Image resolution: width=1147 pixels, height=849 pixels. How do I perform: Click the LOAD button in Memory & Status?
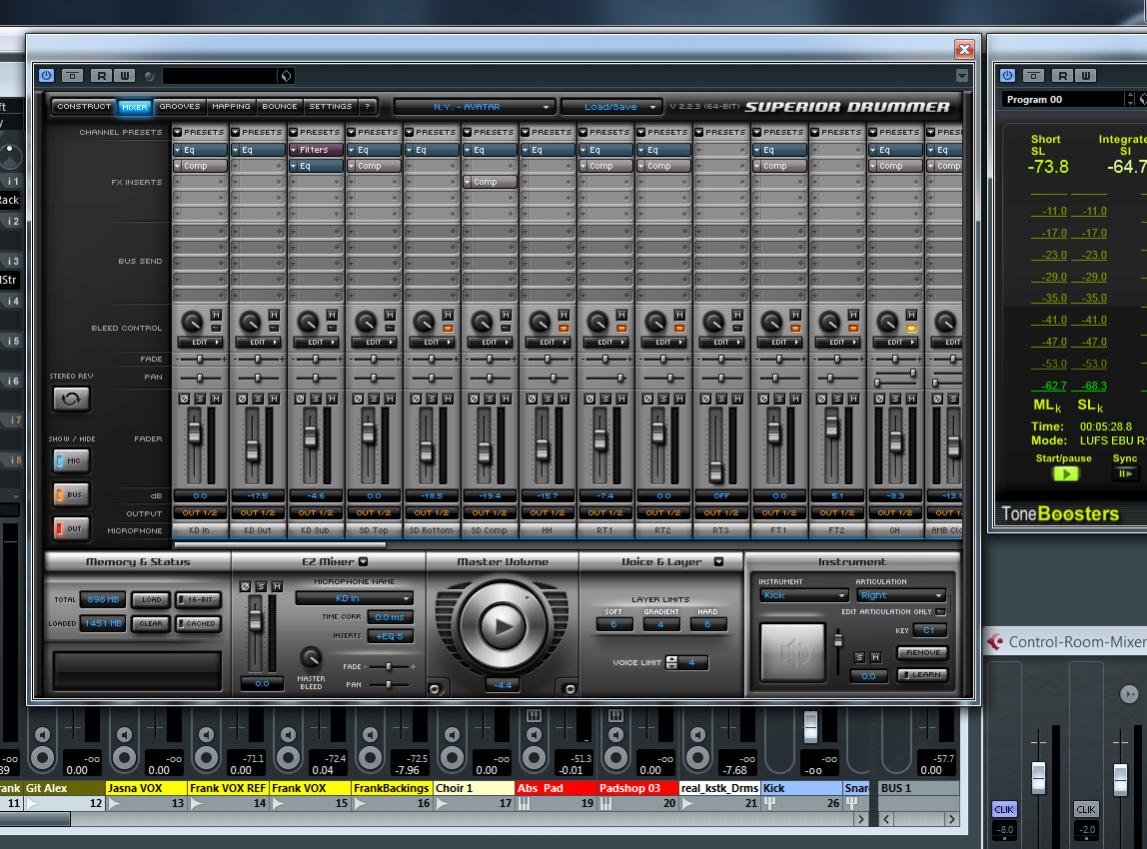(x=151, y=600)
